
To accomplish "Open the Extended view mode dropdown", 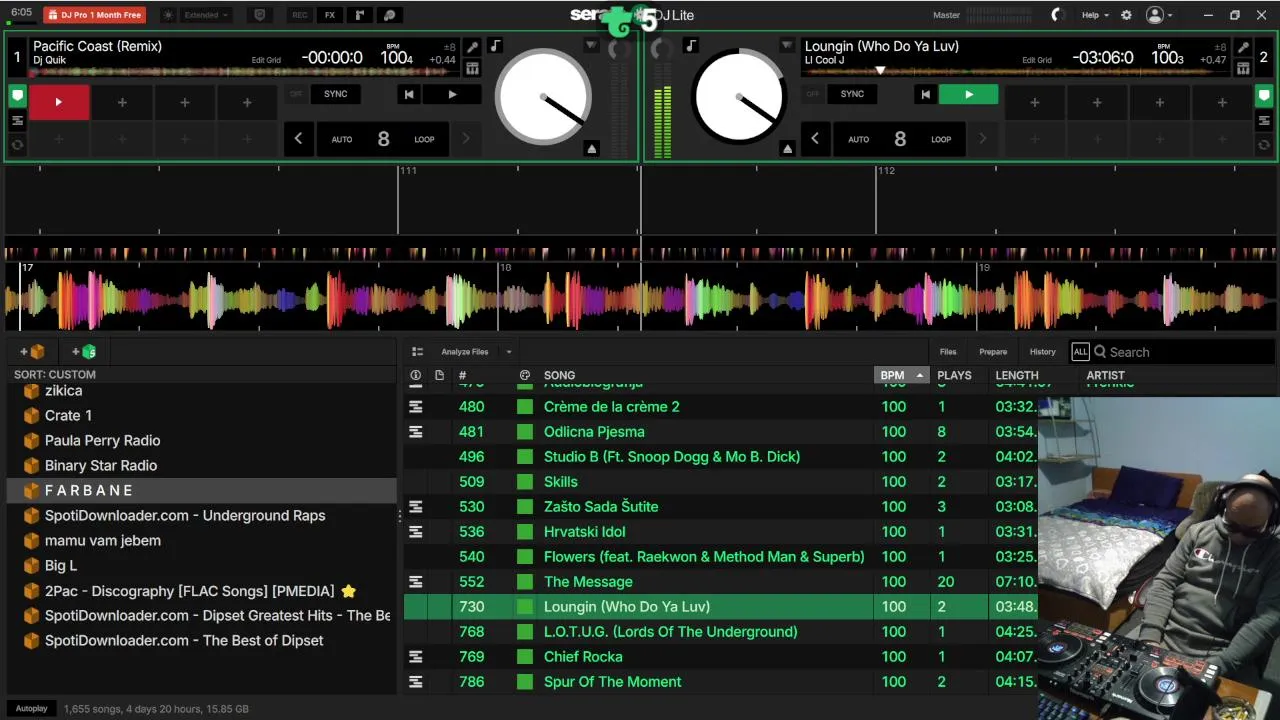I will (x=206, y=15).
